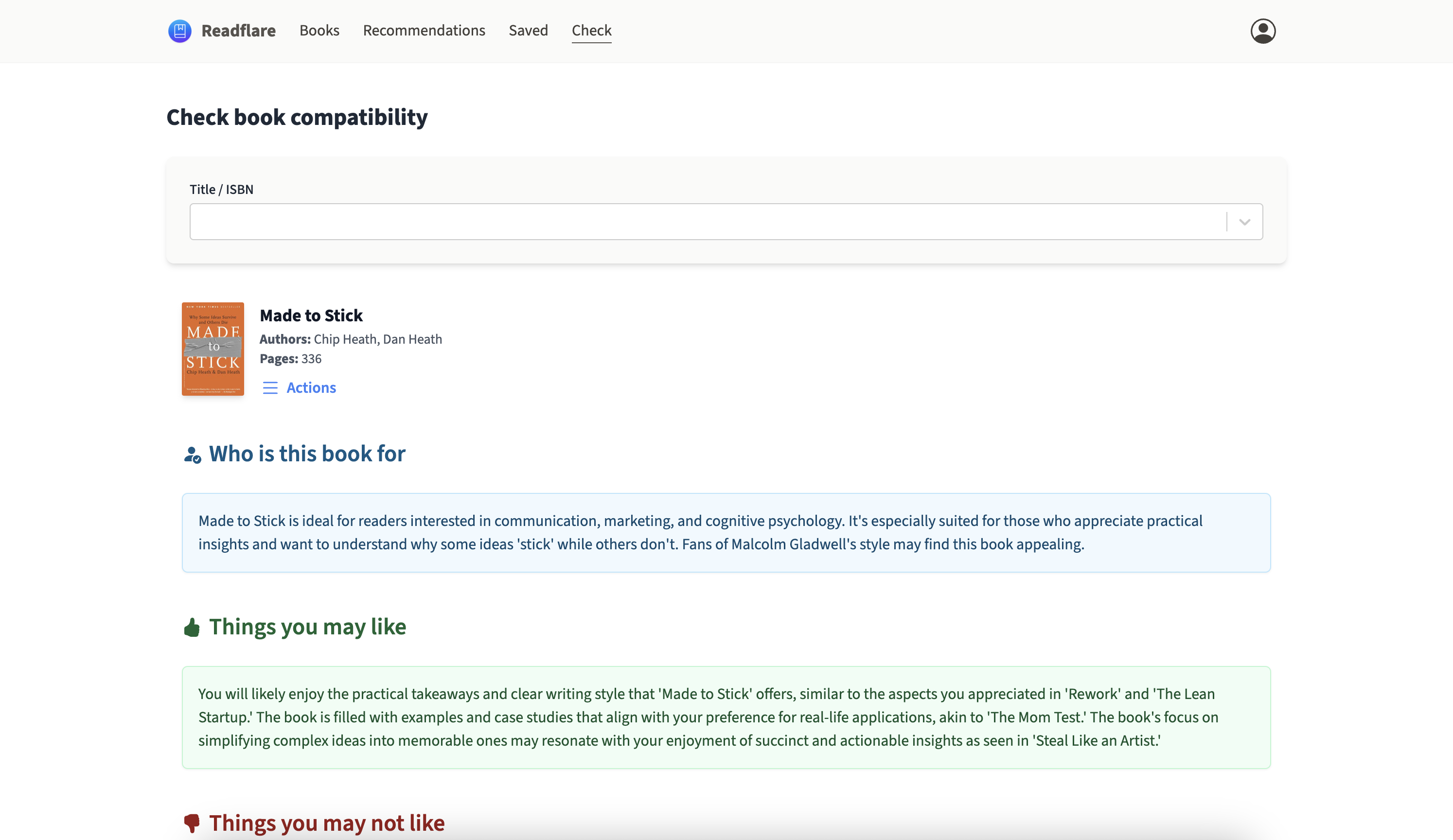Go to the Recommendations page
This screenshot has height=840, width=1453.
tap(424, 31)
